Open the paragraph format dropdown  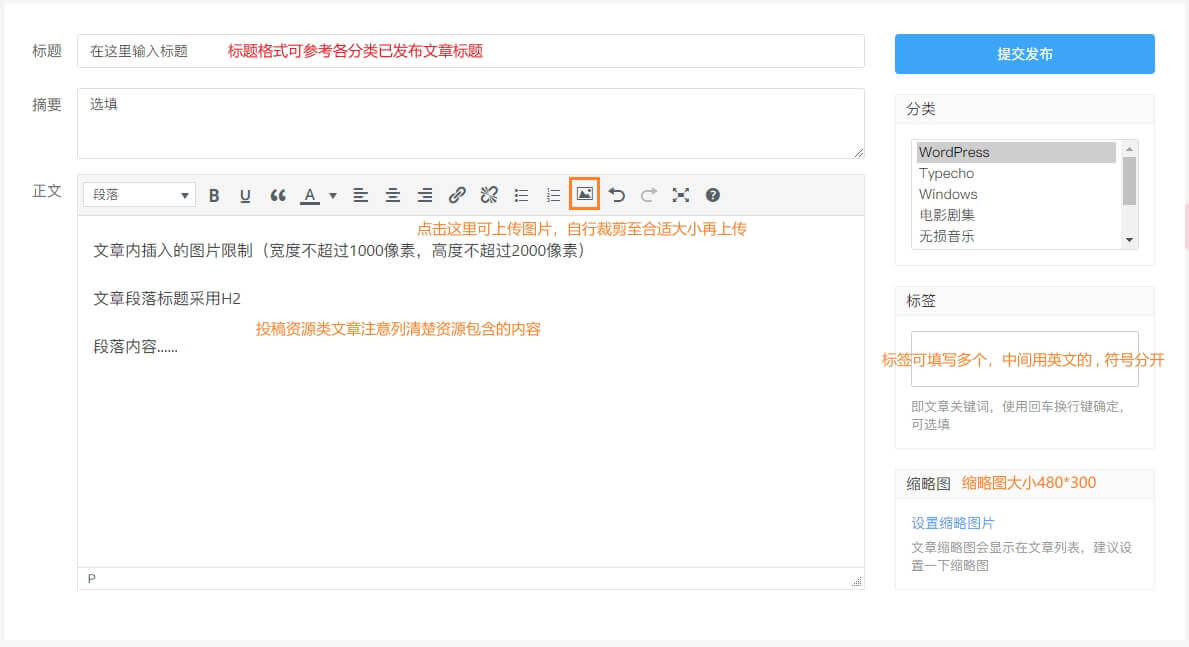click(x=140, y=195)
